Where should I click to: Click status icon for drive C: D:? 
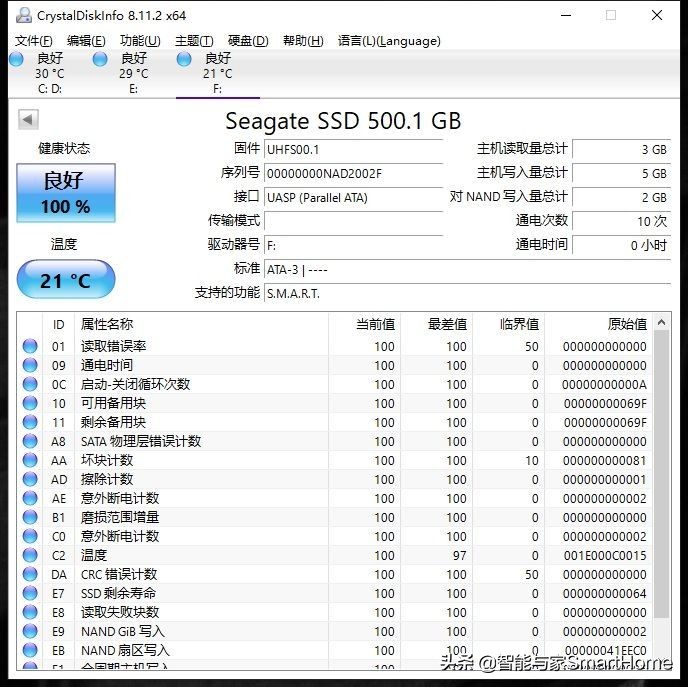[x=16, y=59]
